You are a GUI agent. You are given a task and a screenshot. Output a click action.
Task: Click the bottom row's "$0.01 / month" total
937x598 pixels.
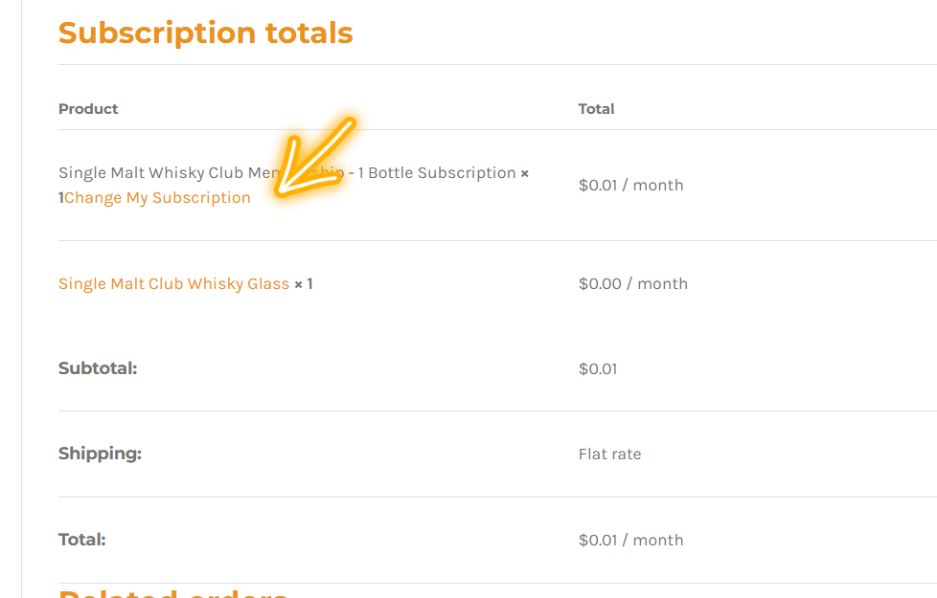630,540
